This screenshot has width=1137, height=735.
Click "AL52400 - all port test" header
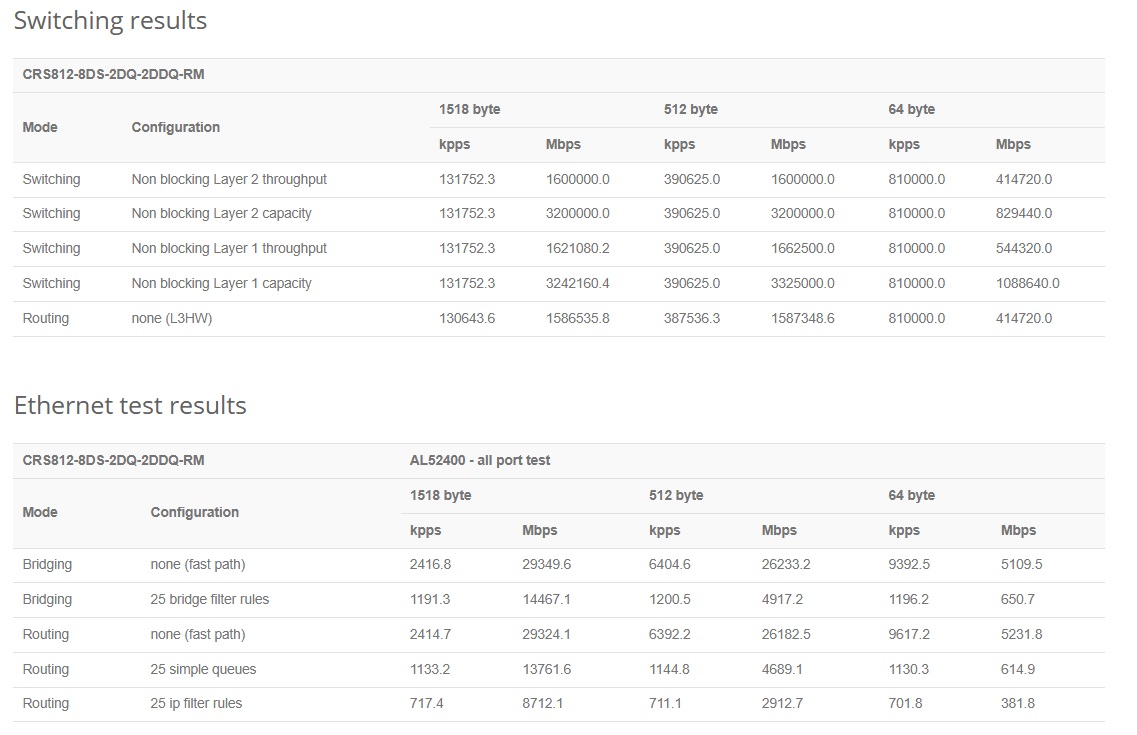tap(480, 460)
